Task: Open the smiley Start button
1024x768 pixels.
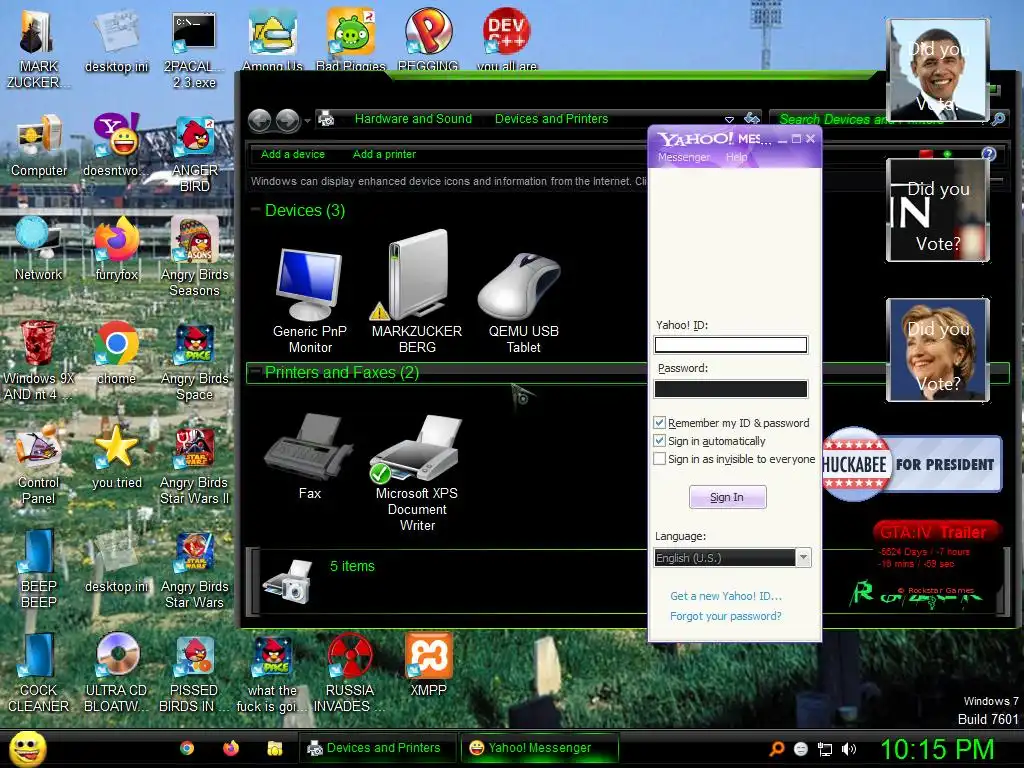Action: 27,748
